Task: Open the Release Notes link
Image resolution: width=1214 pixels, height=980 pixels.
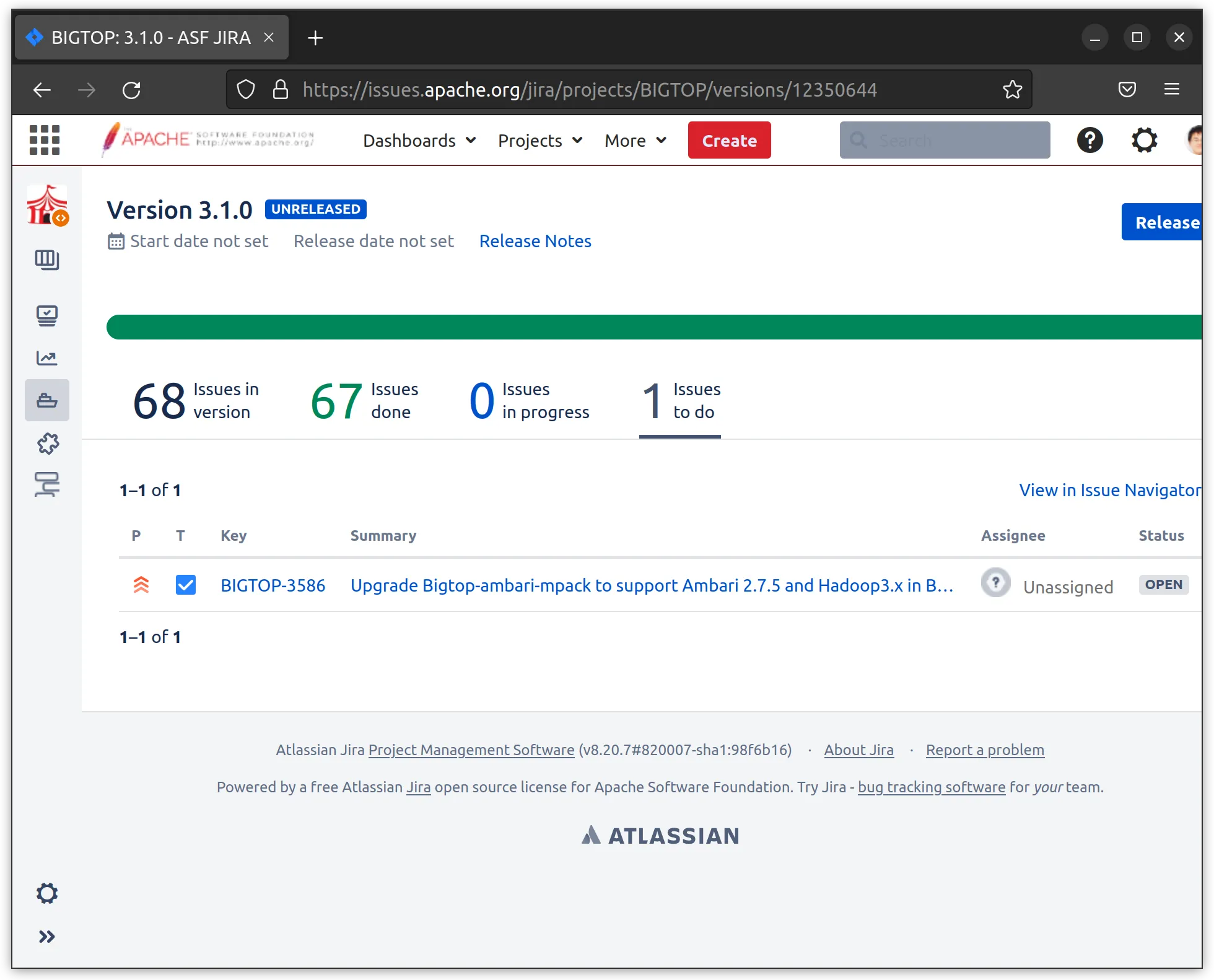Action: tap(535, 241)
